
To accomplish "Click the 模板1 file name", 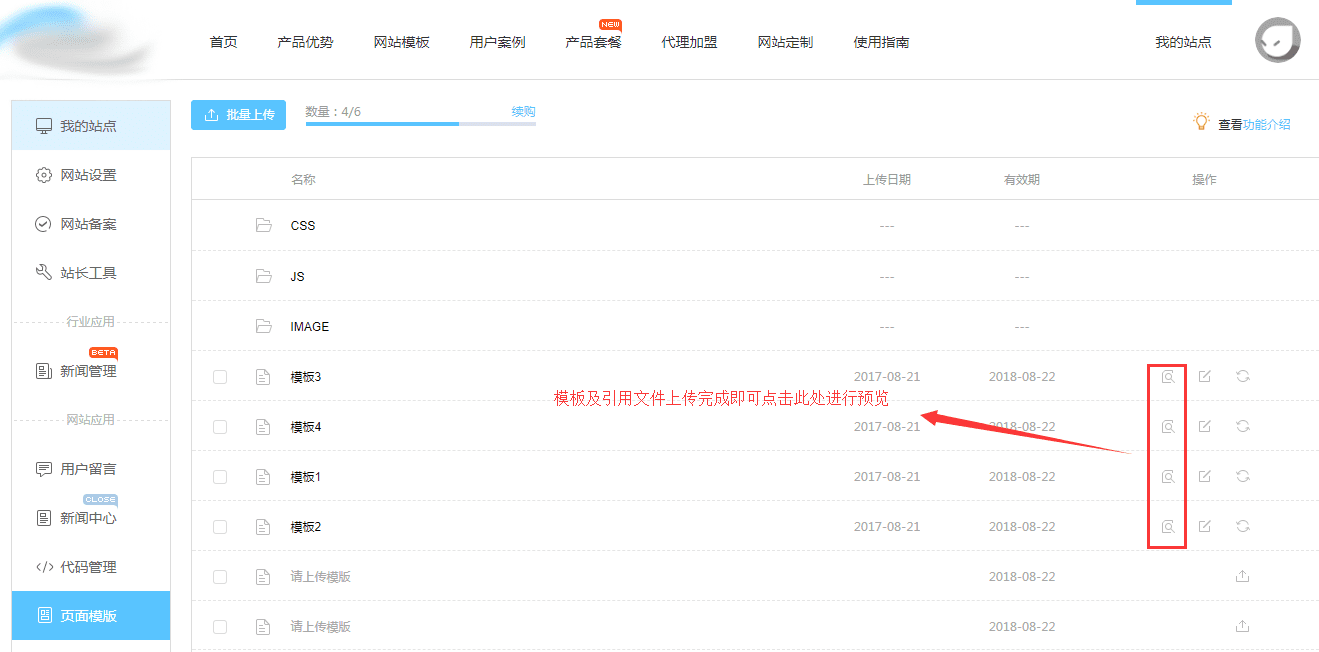I will 306,477.
